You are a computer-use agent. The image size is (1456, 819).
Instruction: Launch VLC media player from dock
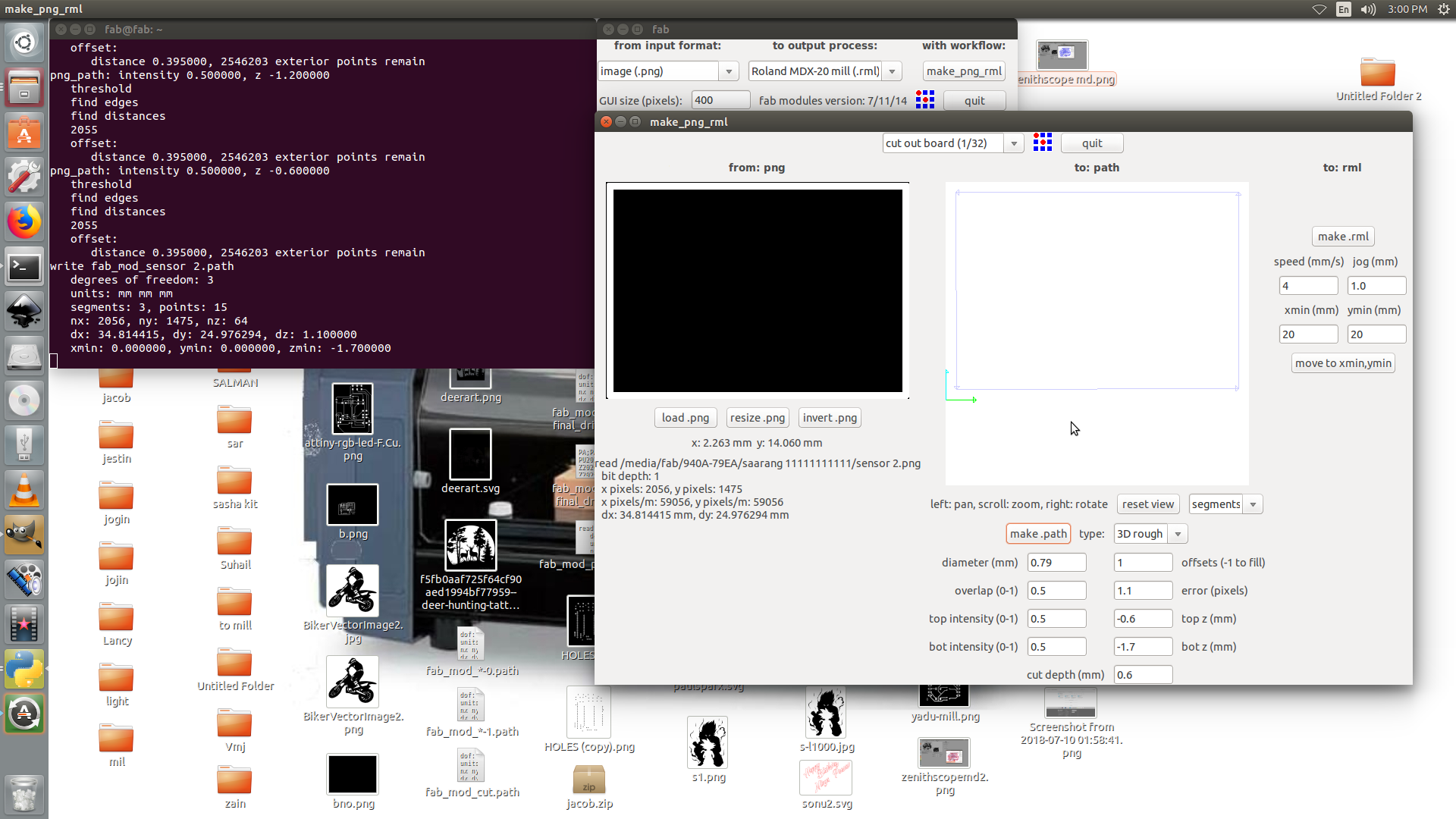24,490
